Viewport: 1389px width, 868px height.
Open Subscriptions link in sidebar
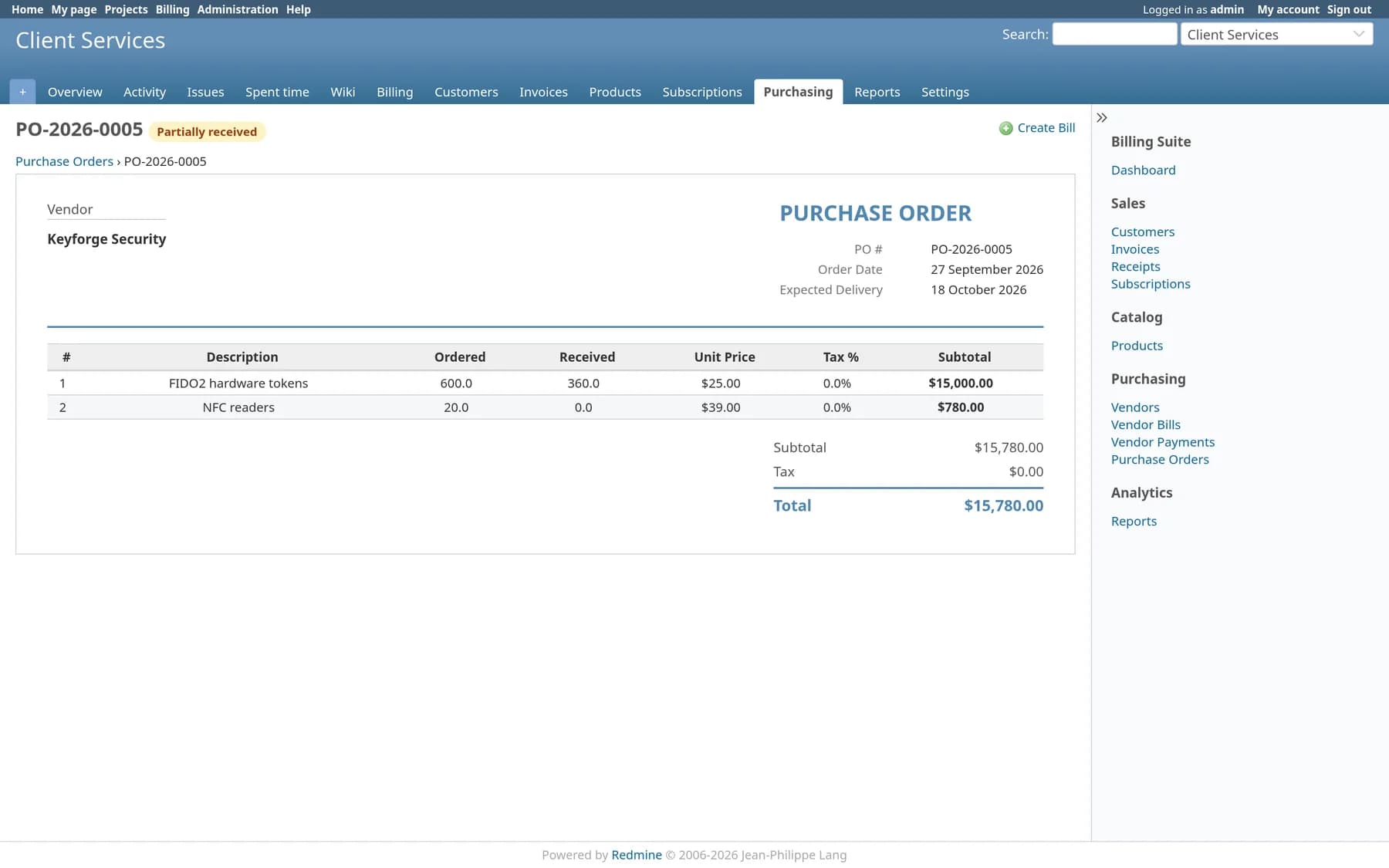(1151, 284)
